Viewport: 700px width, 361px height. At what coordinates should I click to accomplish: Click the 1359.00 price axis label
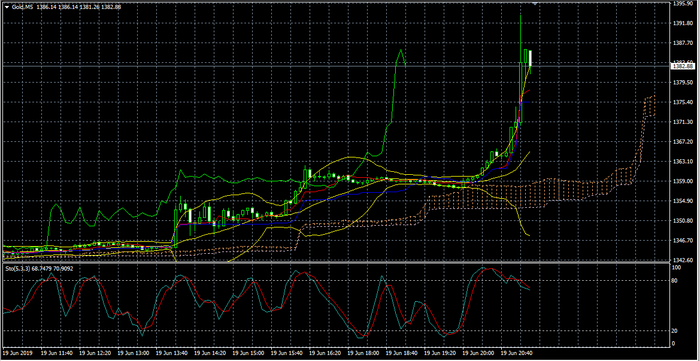(683, 181)
